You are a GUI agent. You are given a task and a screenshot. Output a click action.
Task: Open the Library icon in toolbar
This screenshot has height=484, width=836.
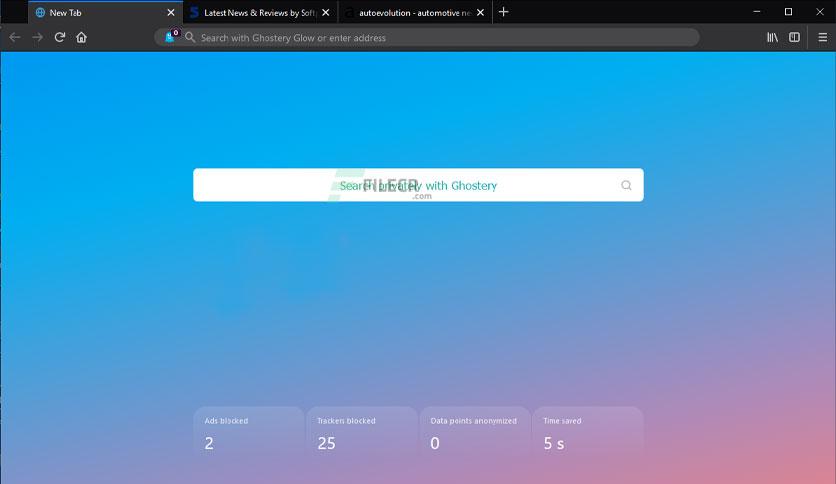[x=772, y=37]
